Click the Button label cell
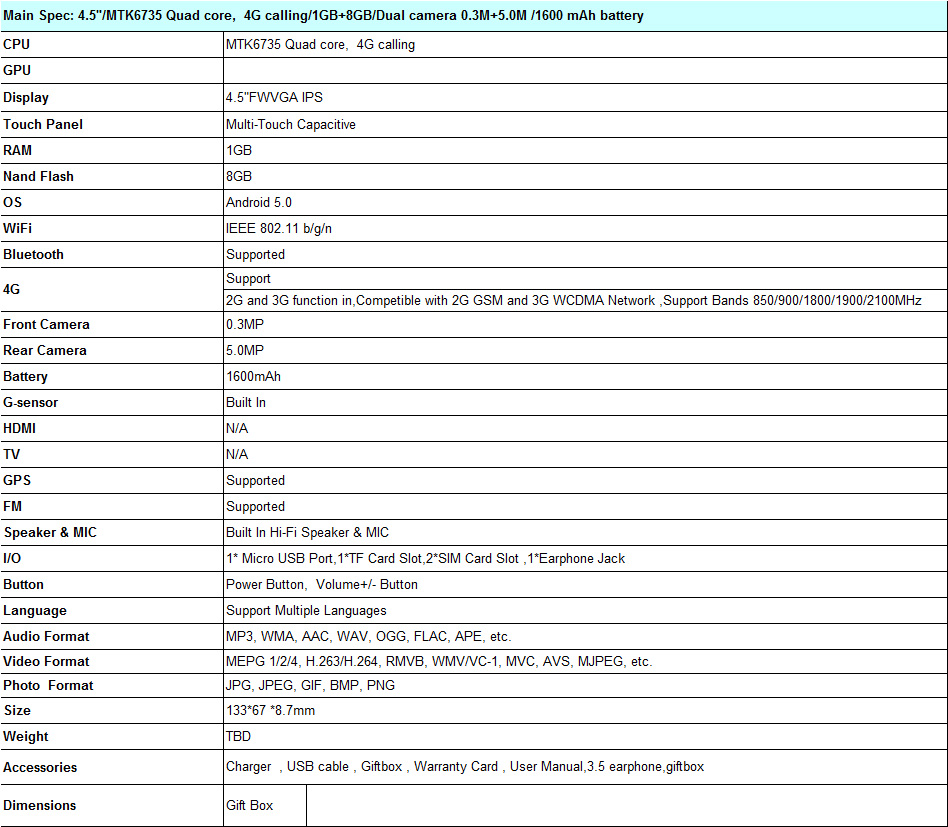The image size is (948, 827). pos(112,585)
